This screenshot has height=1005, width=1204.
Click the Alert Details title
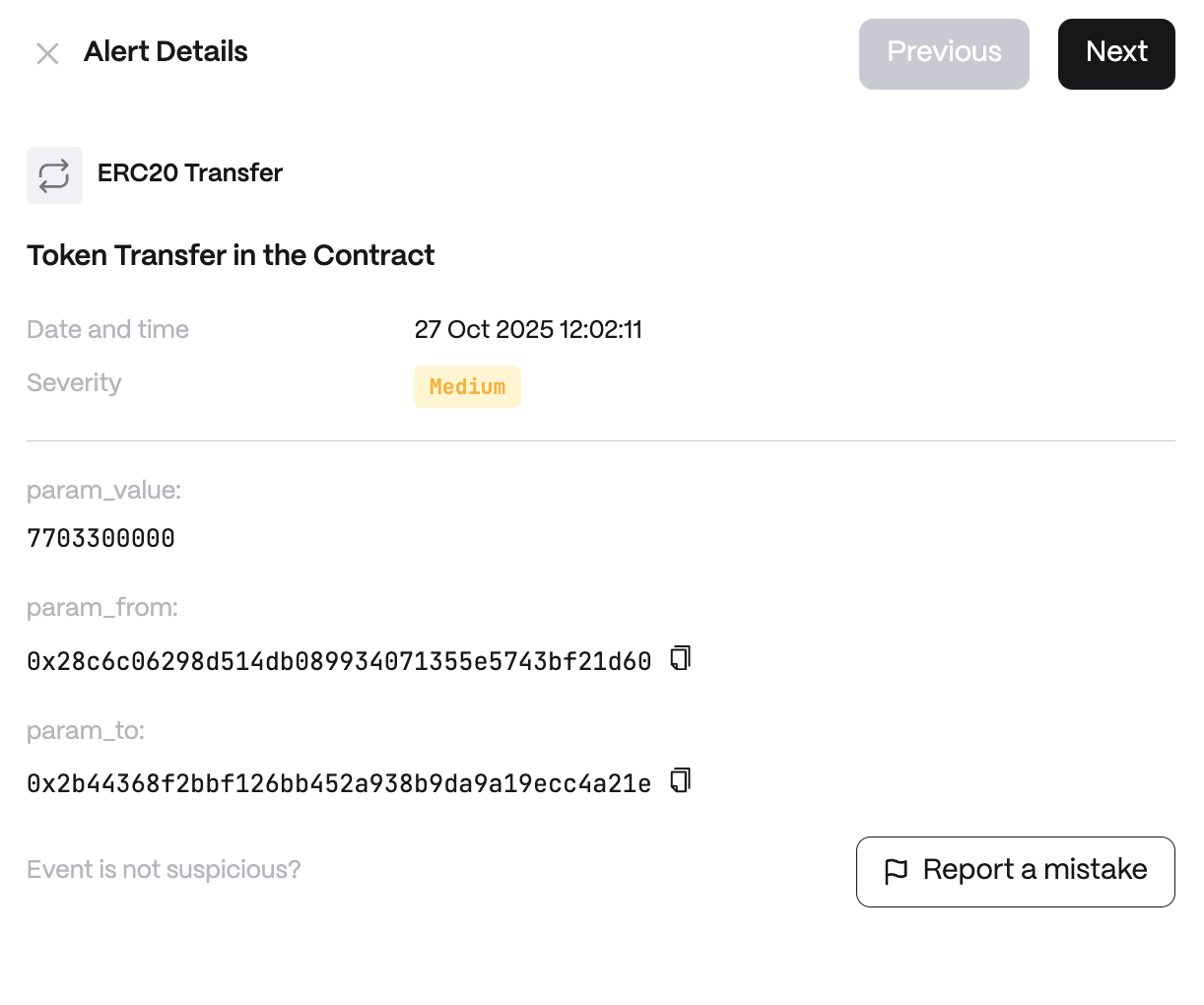pyautogui.click(x=166, y=51)
